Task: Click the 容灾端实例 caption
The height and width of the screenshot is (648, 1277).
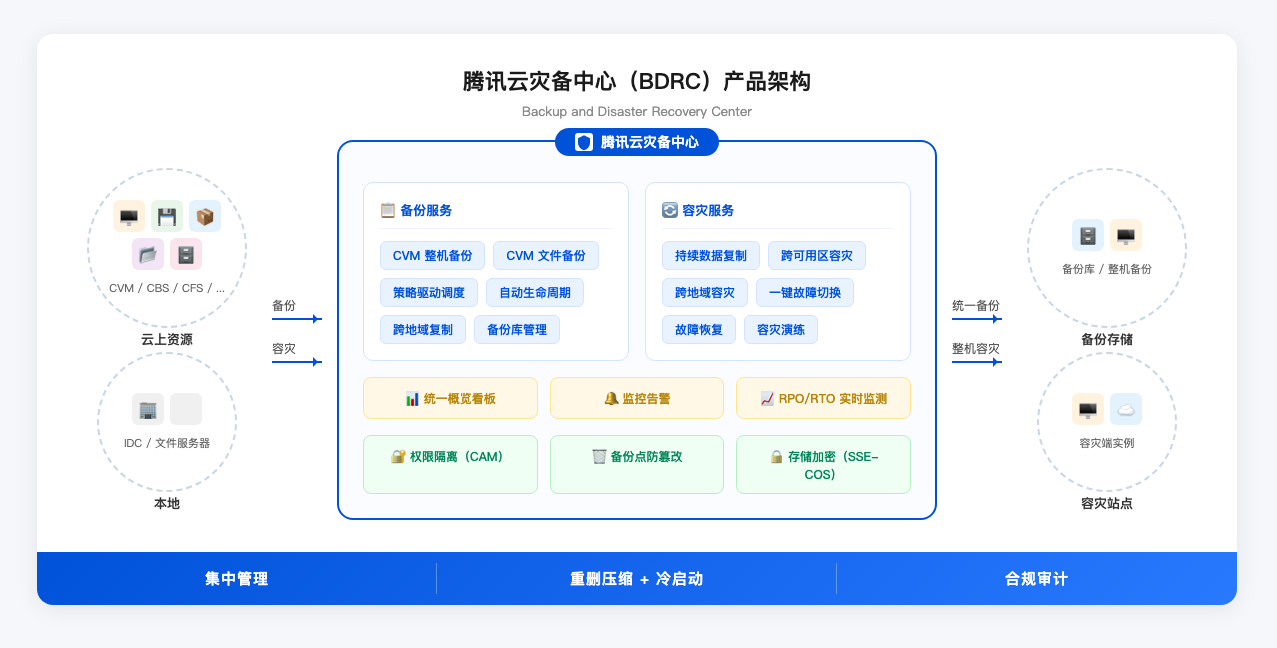Action: pos(1107,442)
